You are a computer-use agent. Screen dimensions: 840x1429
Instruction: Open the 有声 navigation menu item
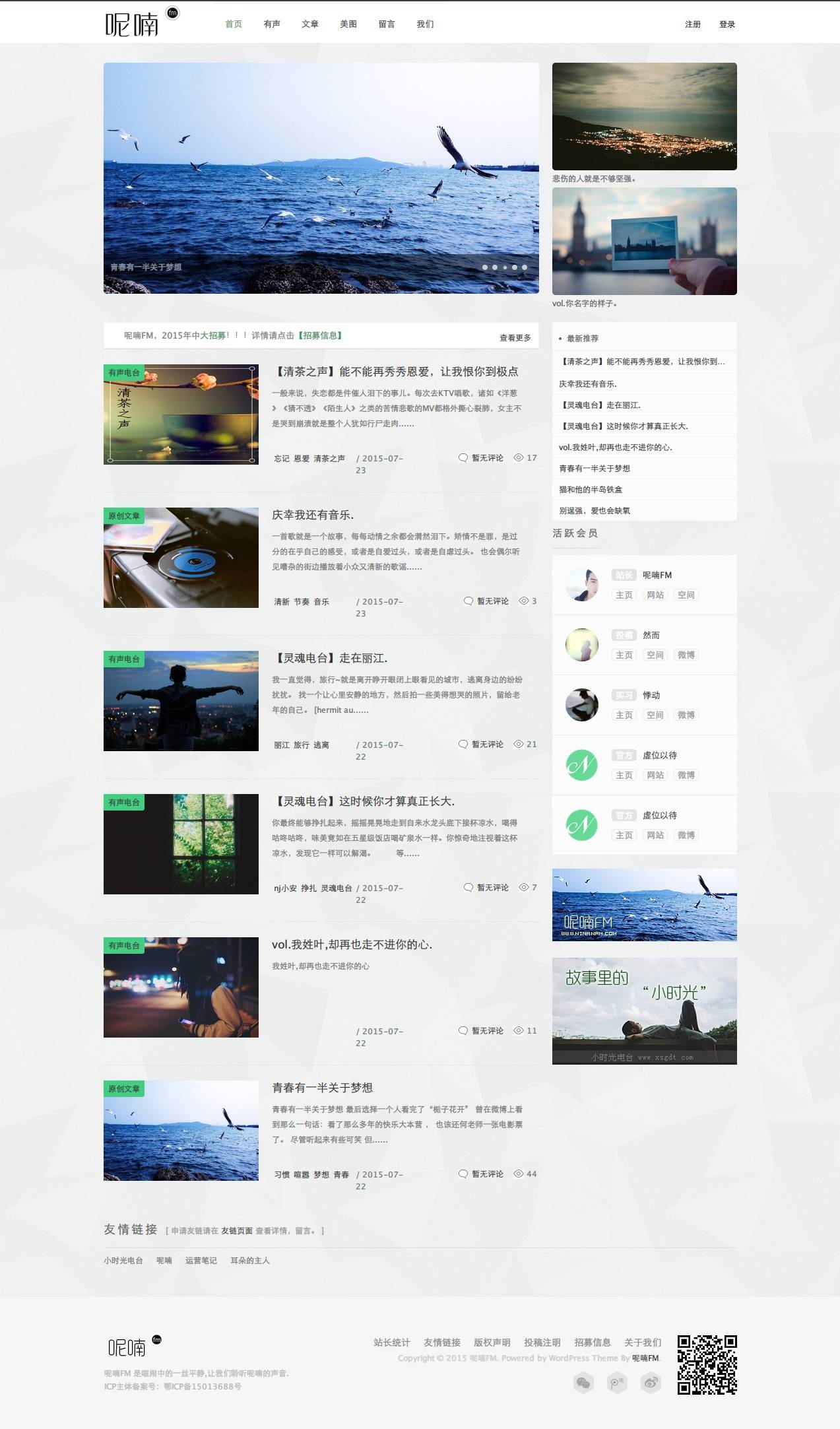[272, 24]
